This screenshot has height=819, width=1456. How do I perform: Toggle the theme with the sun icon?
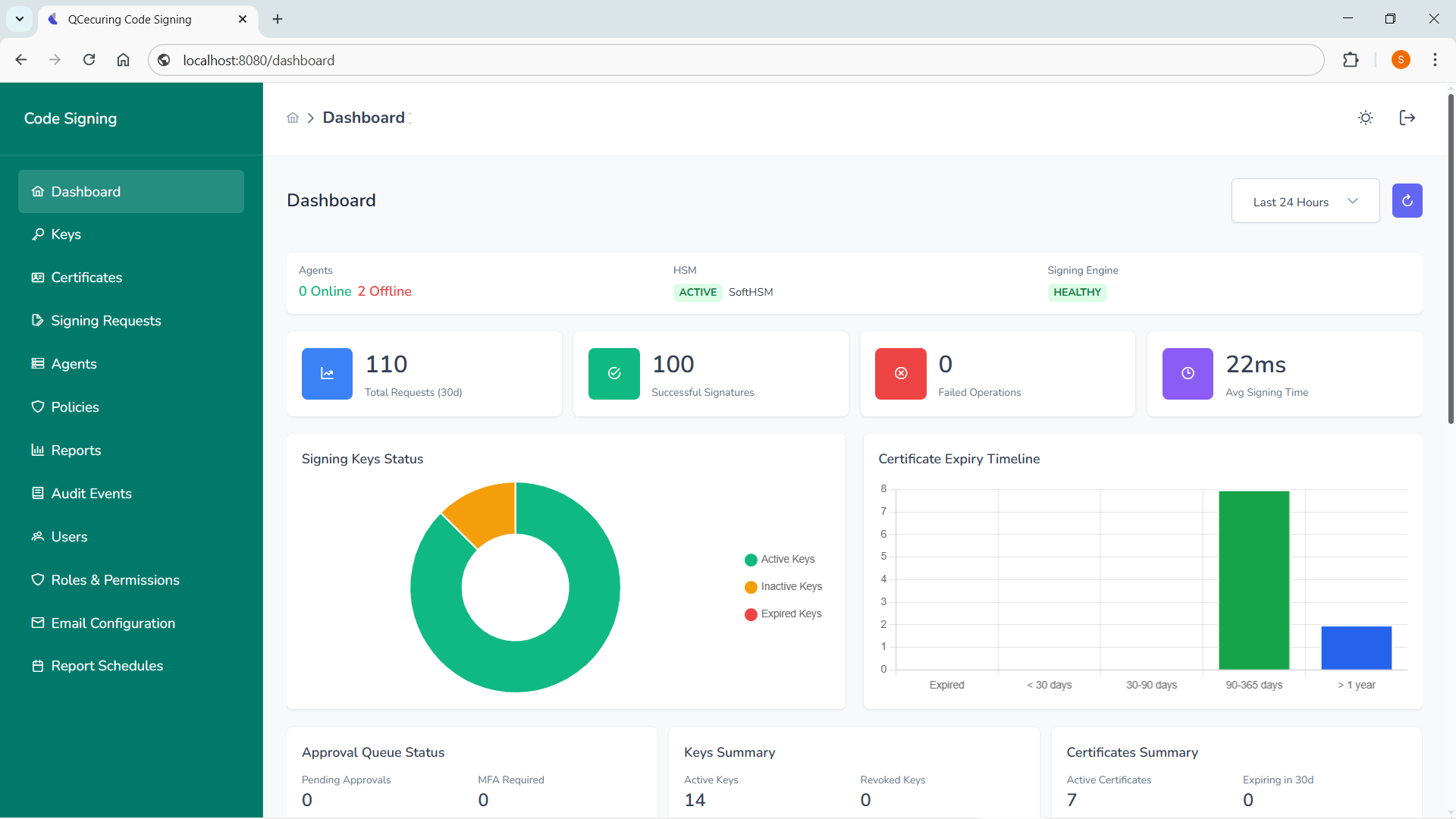coord(1365,118)
